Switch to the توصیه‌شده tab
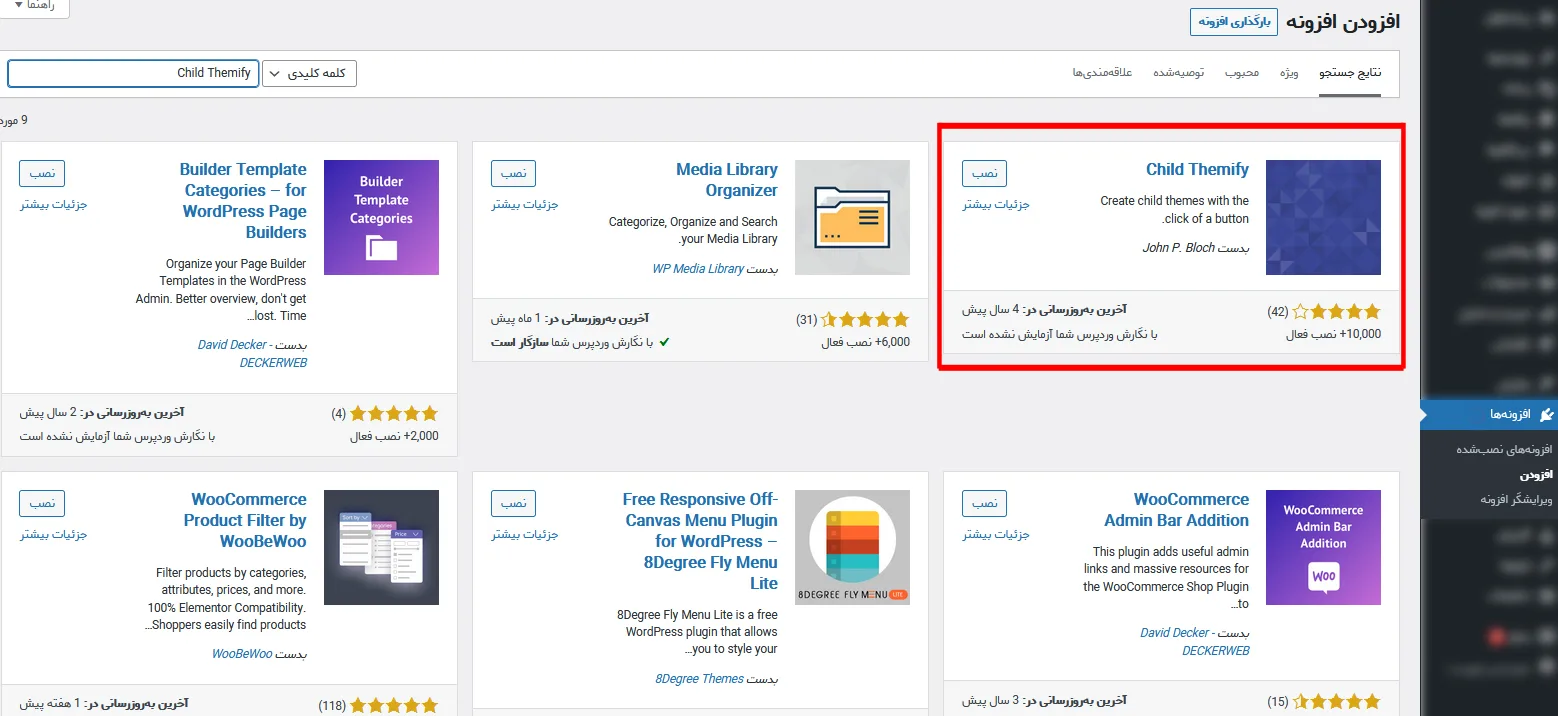This screenshot has width=1558, height=716. 1179,73
